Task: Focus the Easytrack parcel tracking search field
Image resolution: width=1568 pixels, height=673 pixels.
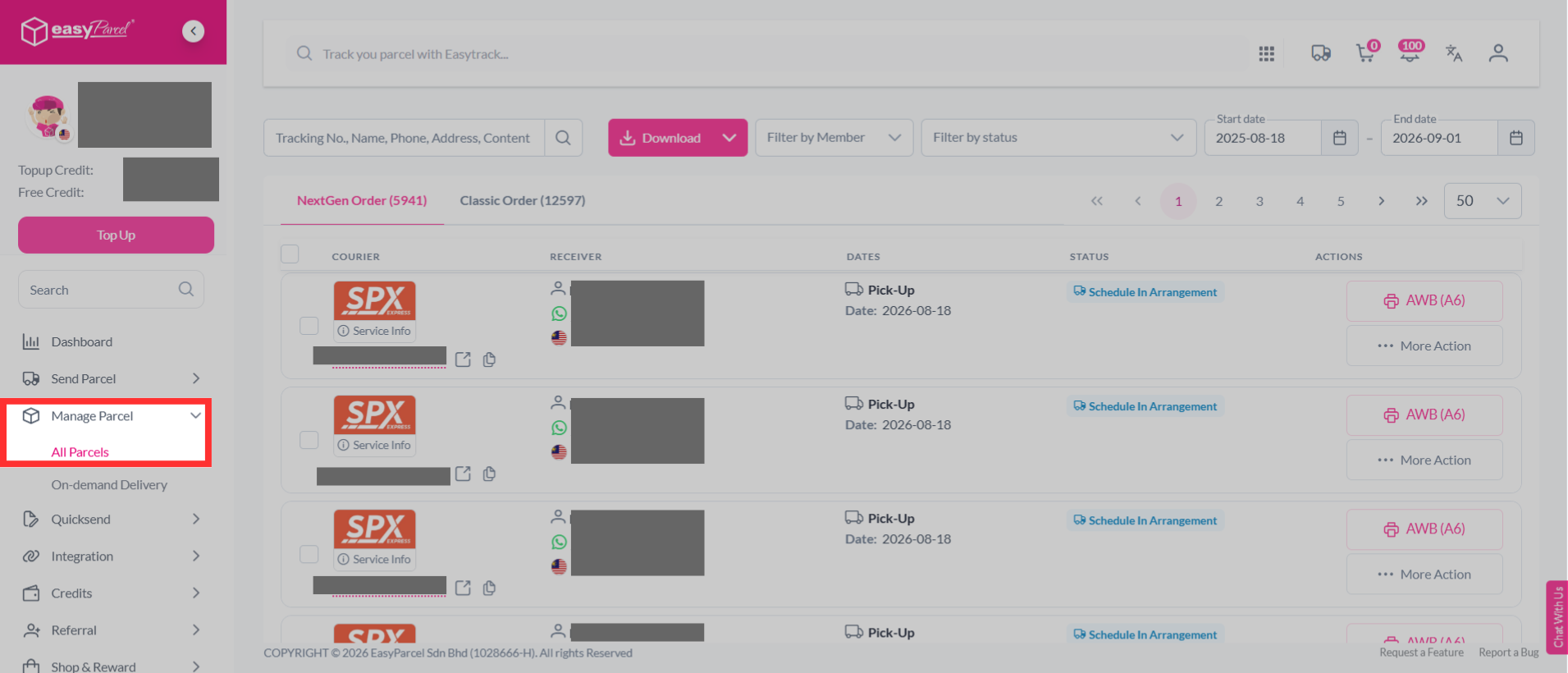Action: point(768,54)
